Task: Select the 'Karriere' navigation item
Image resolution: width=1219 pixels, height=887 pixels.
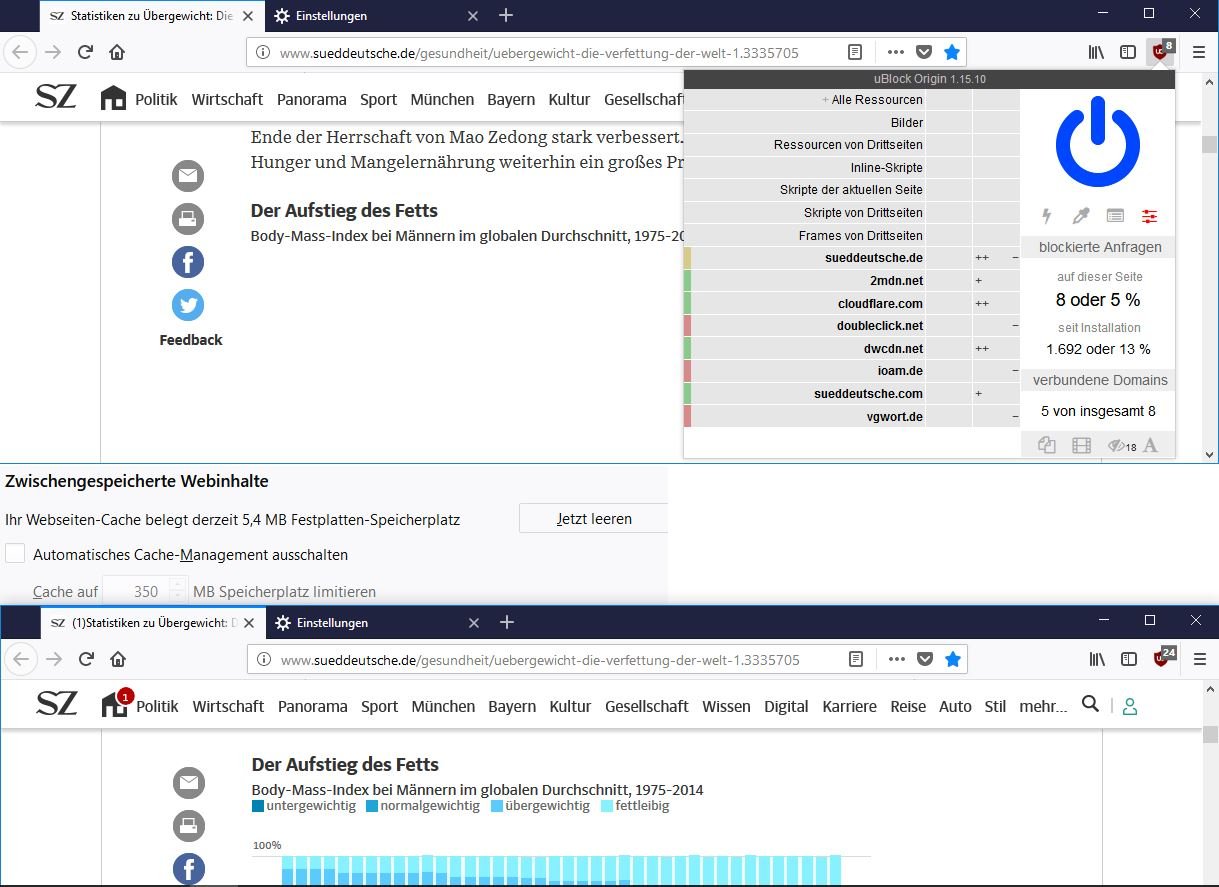Action: (849, 706)
